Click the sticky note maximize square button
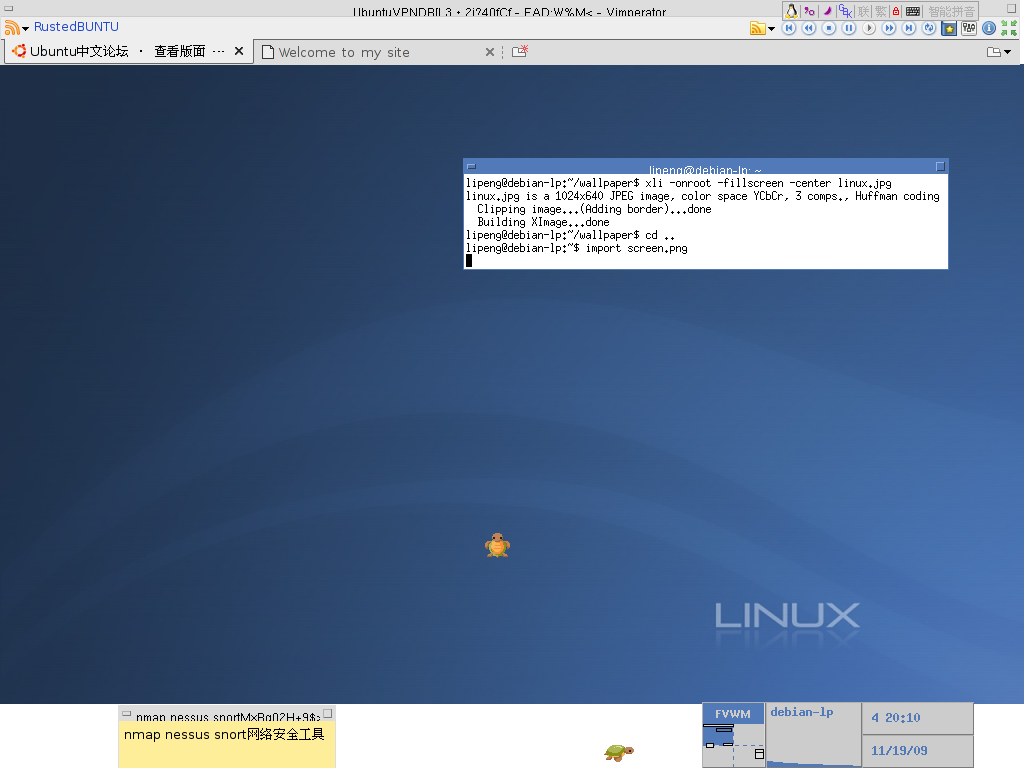 pyautogui.click(x=328, y=714)
